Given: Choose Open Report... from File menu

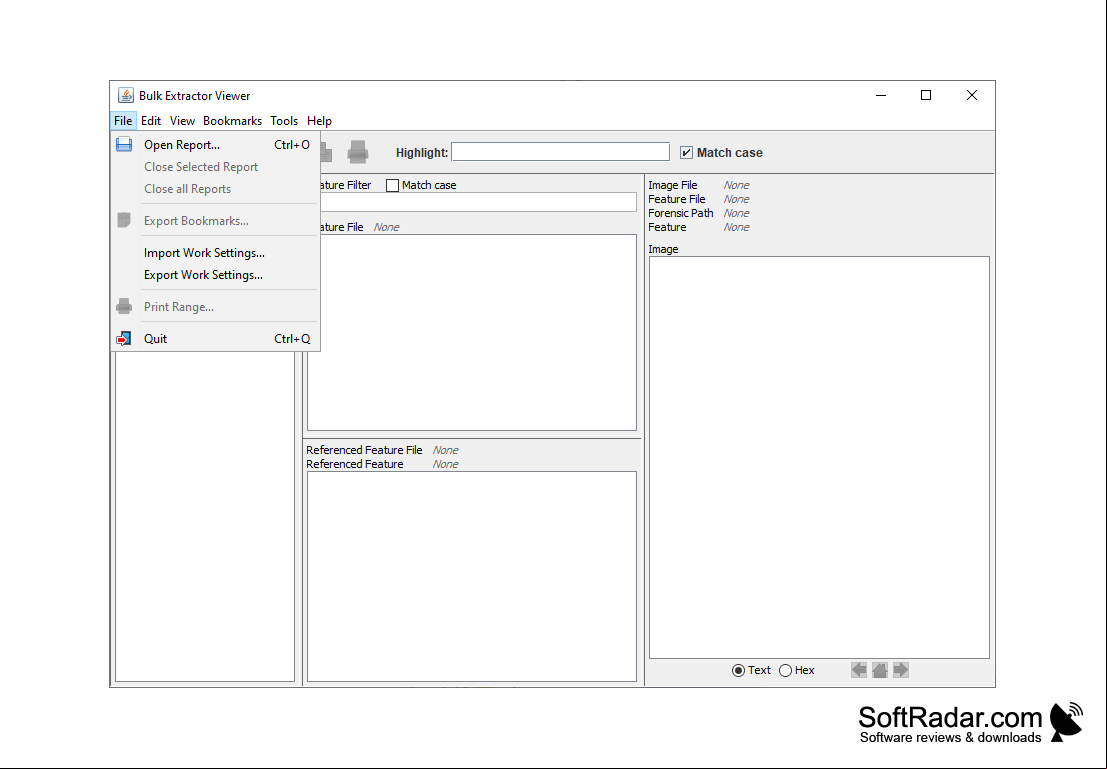Looking at the screenshot, I should click(215, 145).
